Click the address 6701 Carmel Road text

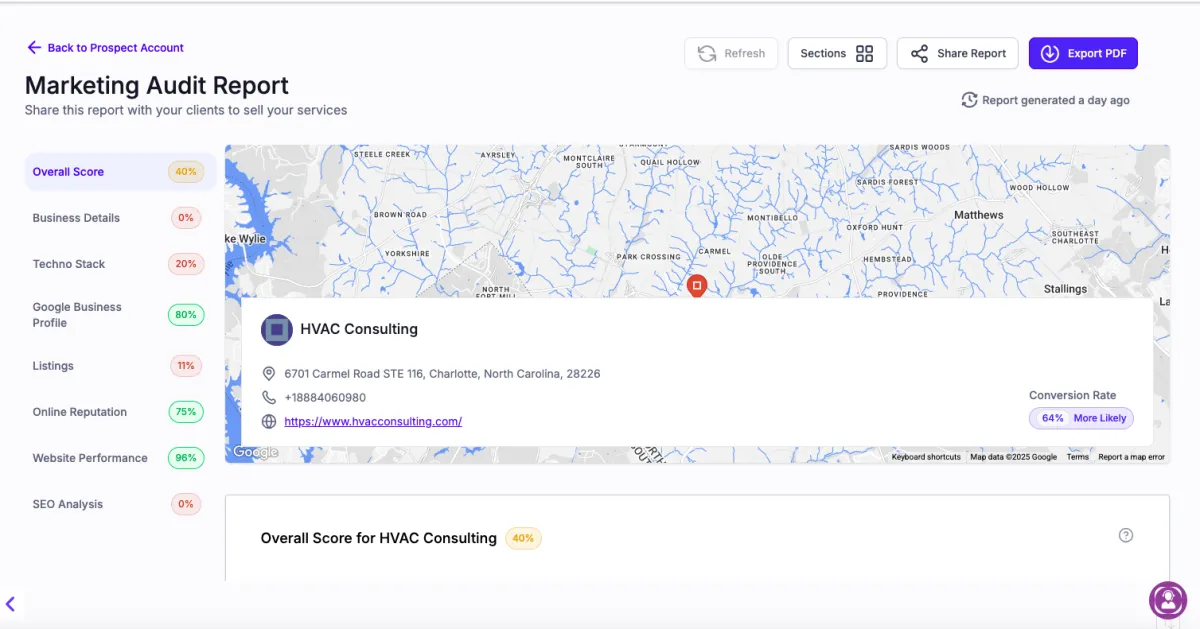[x=442, y=374]
